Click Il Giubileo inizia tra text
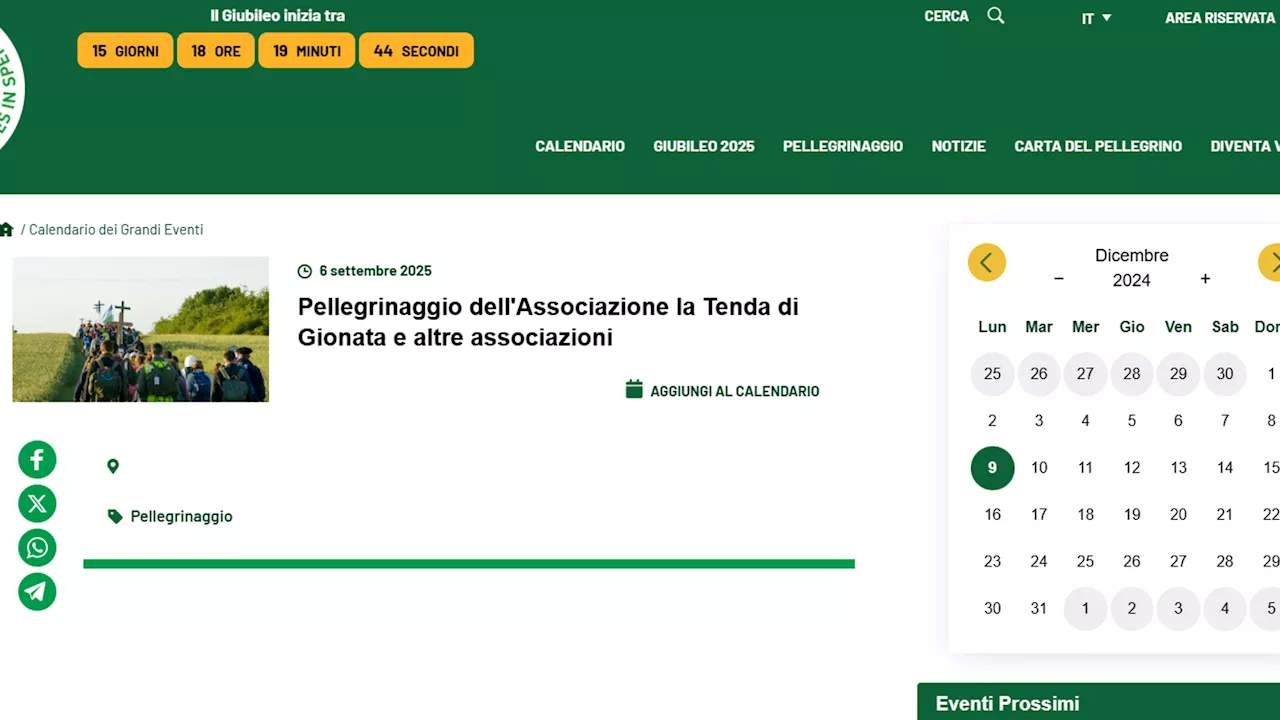 tap(277, 16)
